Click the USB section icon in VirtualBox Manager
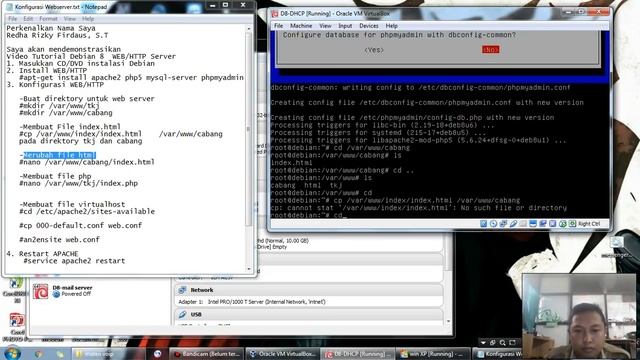 pos(182,314)
